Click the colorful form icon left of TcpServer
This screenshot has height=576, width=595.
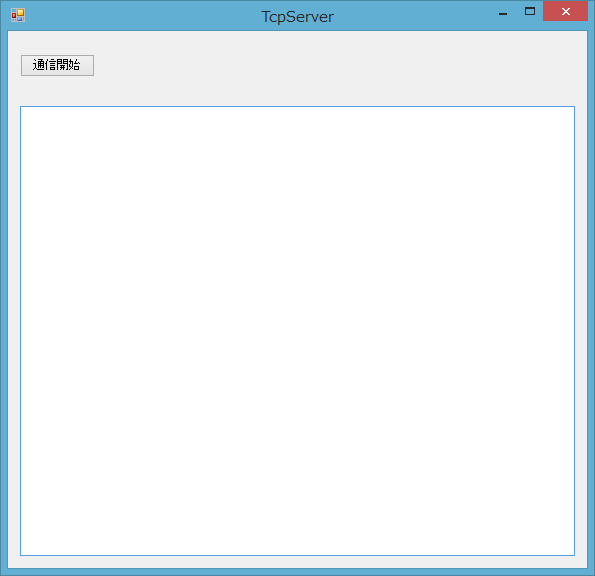pos(18,15)
